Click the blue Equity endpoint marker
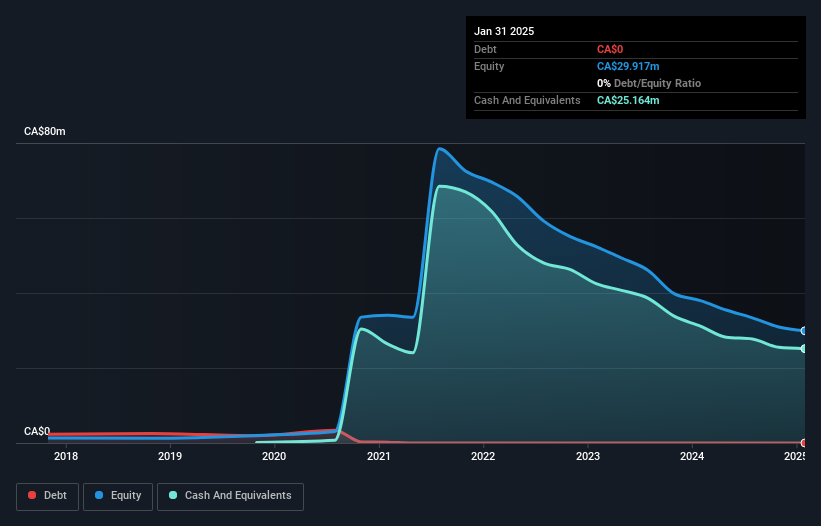This screenshot has height=526, width=821. (x=804, y=331)
